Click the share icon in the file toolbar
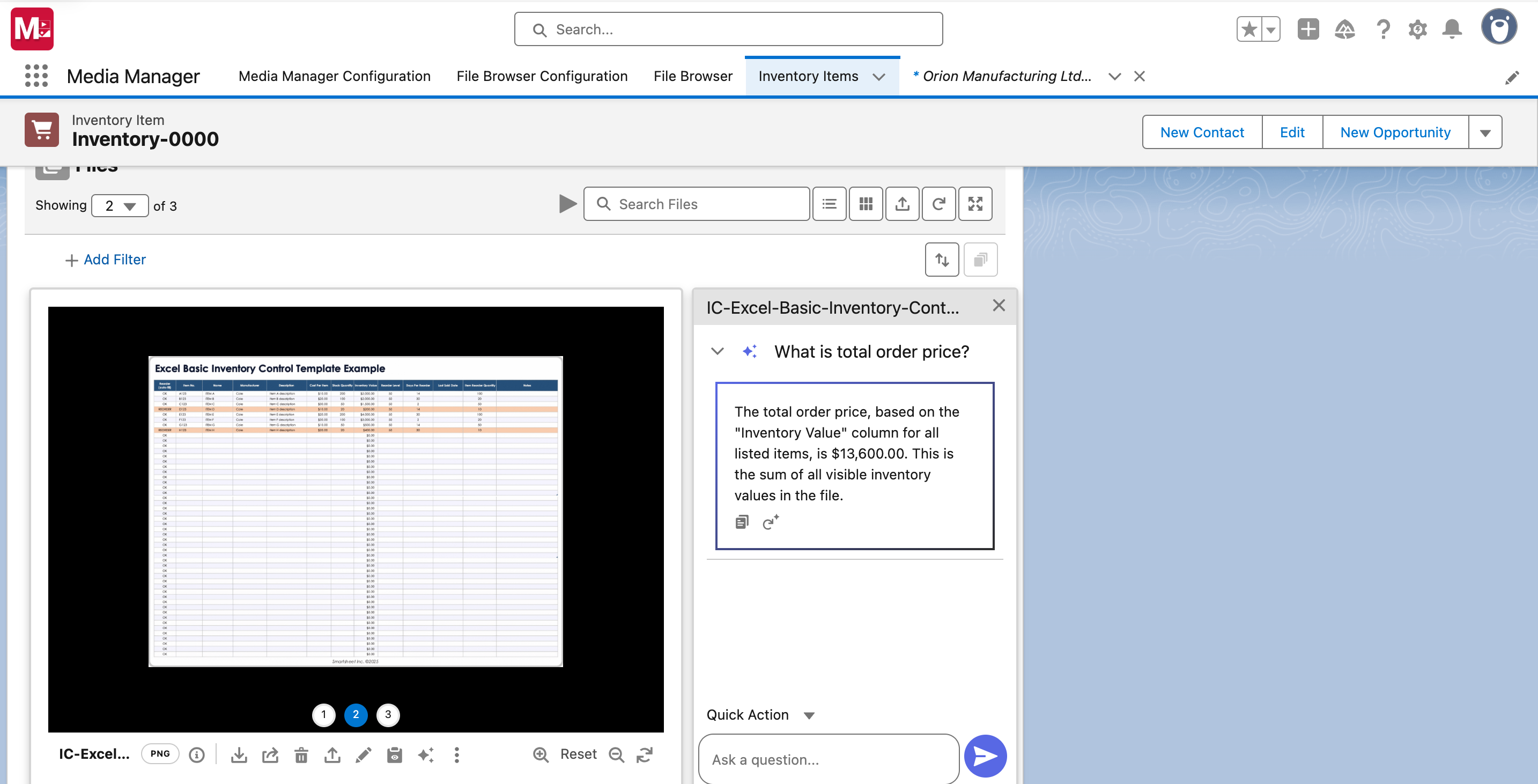The width and height of the screenshot is (1538, 784). pyautogui.click(x=270, y=755)
